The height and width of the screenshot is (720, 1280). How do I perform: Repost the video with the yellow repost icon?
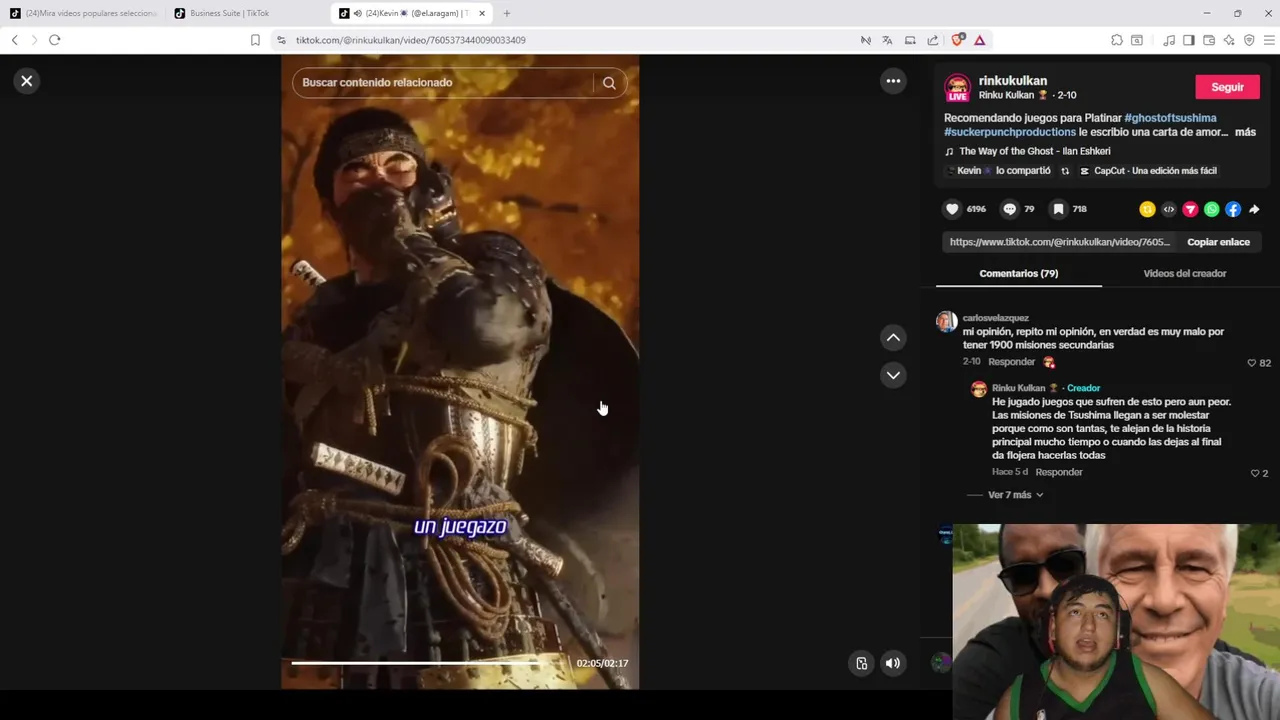point(1147,209)
